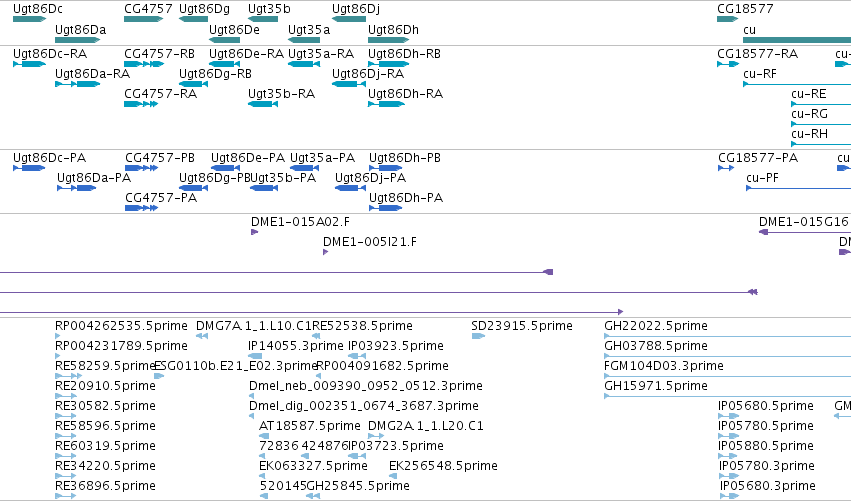Click protein CG4757-PA
This screenshot has width=851, height=501.
pyautogui.click(x=141, y=208)
